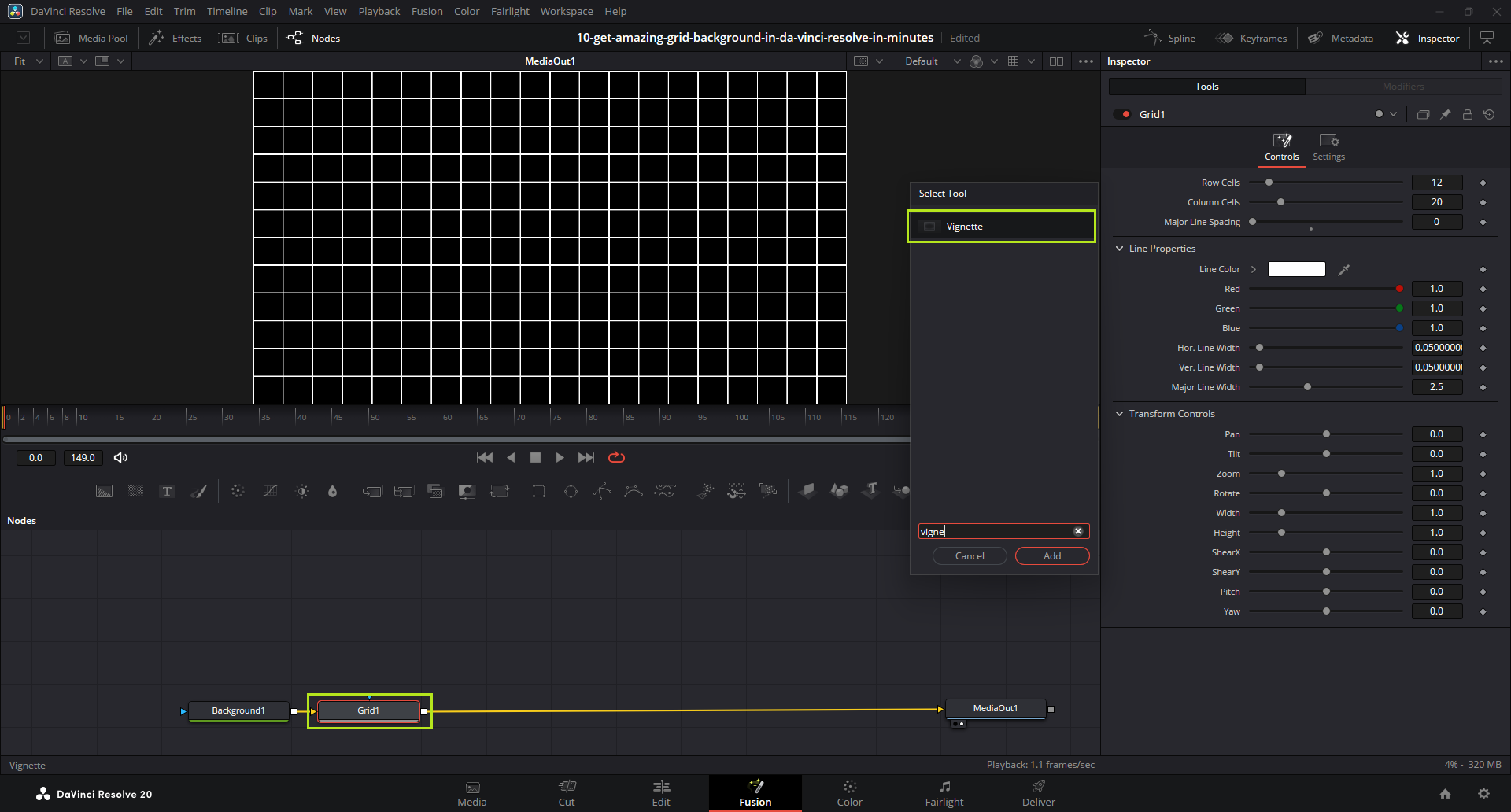Switch to the Settings tab in Inspector
Image resolution: width=1511 pixels, height=812 pixels.
pos(1328,147)
